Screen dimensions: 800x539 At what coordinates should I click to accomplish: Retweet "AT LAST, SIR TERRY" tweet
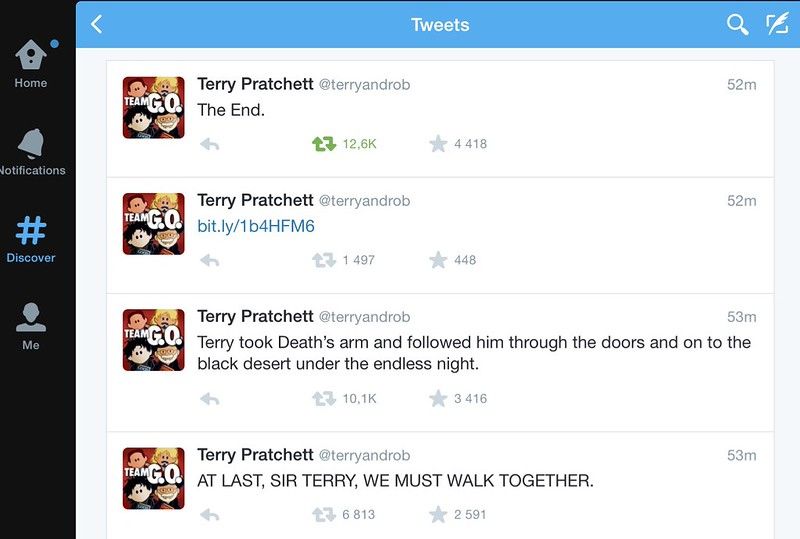(324, 514)
